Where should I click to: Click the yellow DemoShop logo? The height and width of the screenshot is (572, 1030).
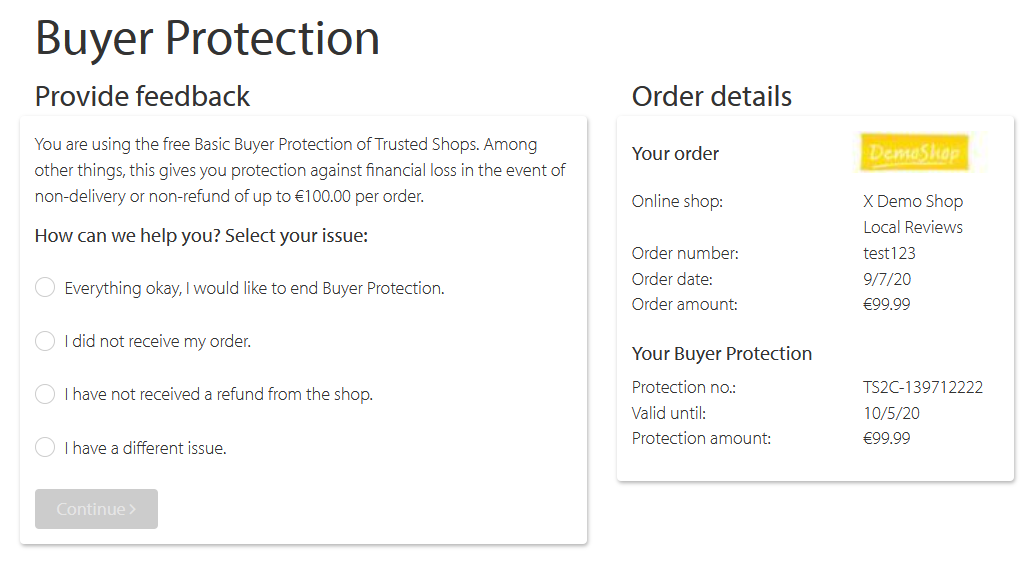(914, 153)
